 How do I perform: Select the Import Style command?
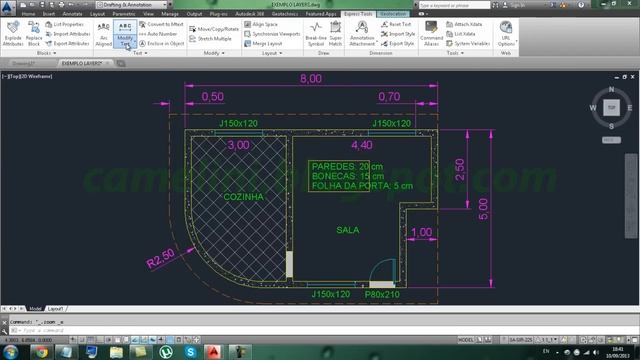pyautogui.click(x=398, y=34)
